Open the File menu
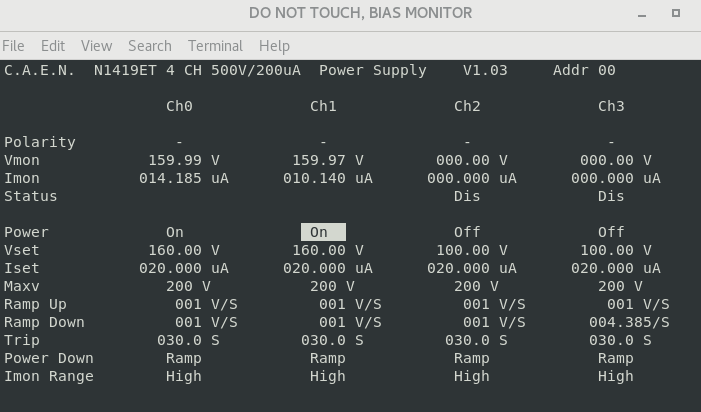The image size is (701, 412). coord(13,46)
